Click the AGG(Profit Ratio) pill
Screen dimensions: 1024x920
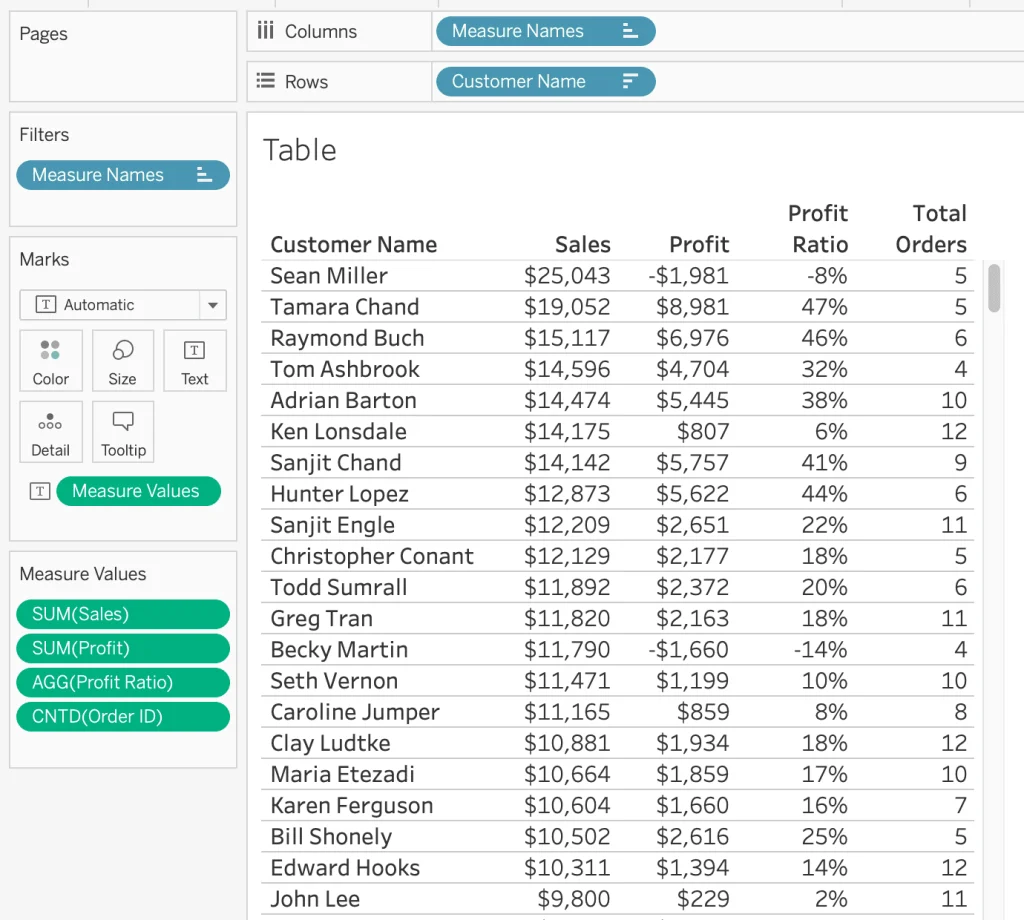coord(122,683)
